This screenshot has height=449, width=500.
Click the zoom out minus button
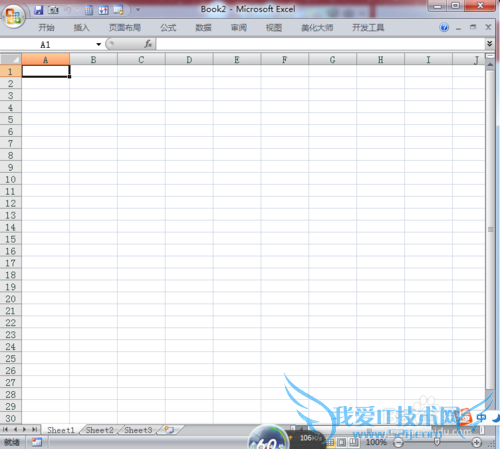(x=398, y=443)
